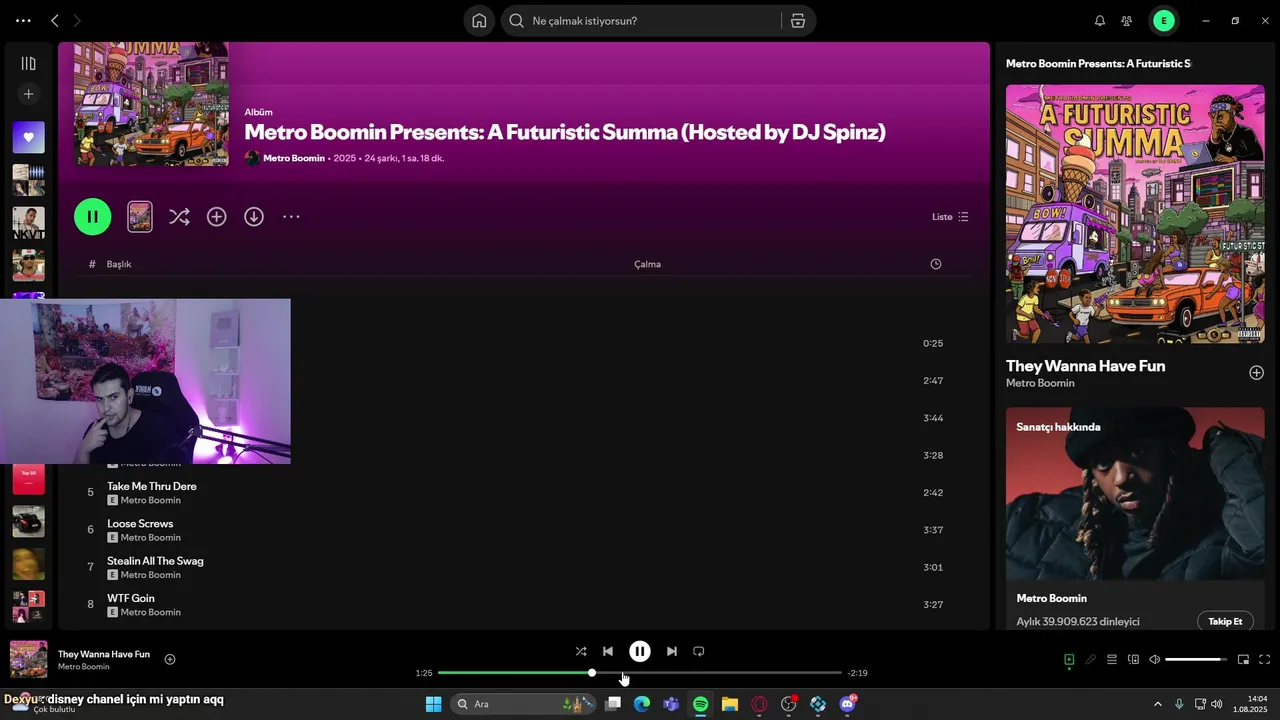1280x720 pixels.
Task: Click the Çalma column header
Action: (647, 264)
